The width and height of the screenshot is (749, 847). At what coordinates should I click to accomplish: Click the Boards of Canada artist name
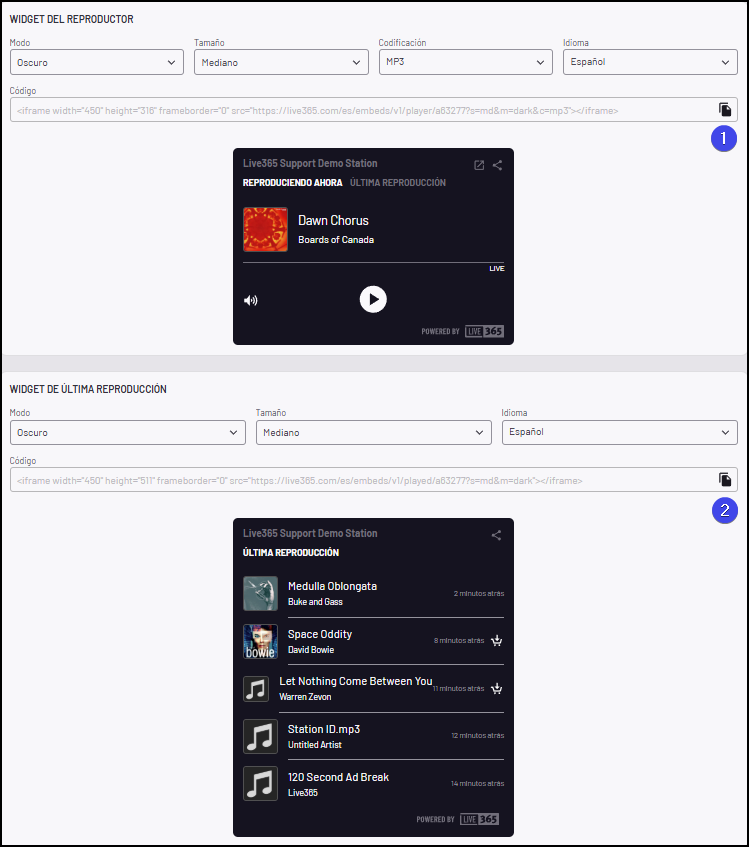[x=336, y=240]
